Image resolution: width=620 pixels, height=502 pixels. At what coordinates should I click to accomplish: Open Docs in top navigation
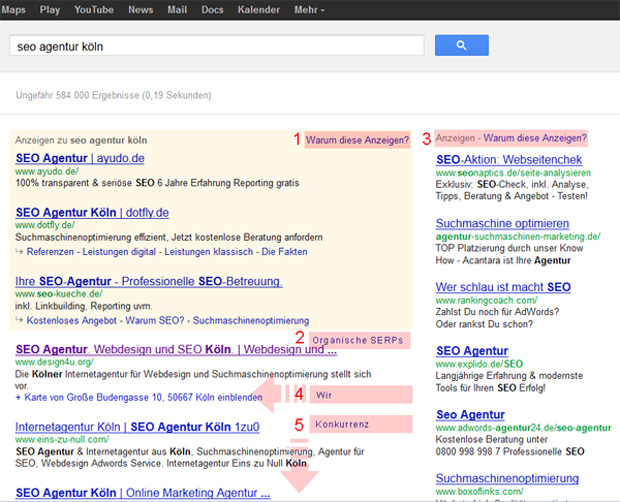coord(212,9)
